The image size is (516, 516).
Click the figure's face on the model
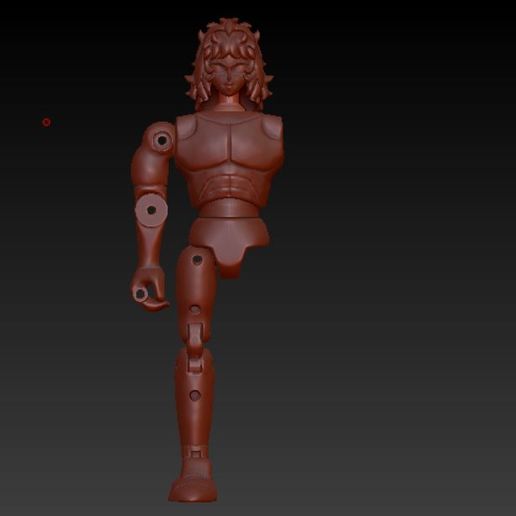(228, 76)
